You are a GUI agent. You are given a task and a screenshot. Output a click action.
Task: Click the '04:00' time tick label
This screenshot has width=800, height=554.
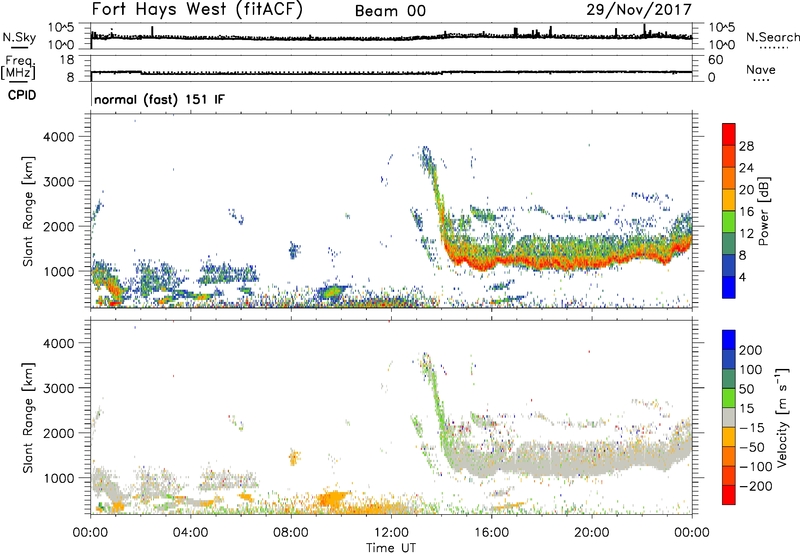190,533
